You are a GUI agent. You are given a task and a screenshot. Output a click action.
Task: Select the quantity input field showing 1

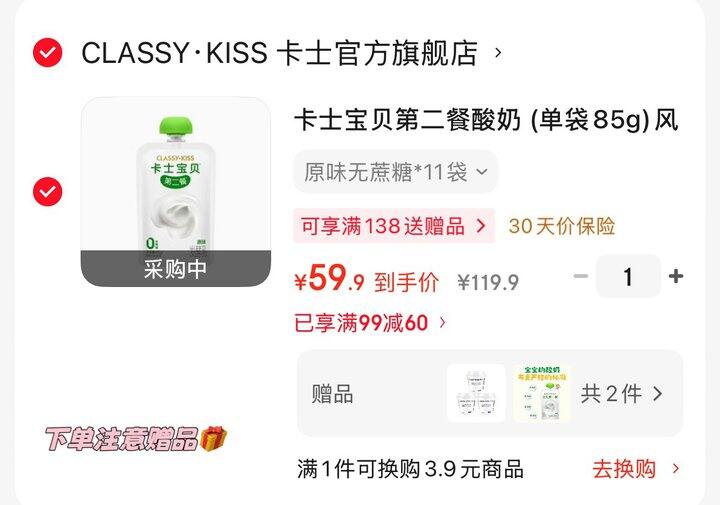coord(628,276)
